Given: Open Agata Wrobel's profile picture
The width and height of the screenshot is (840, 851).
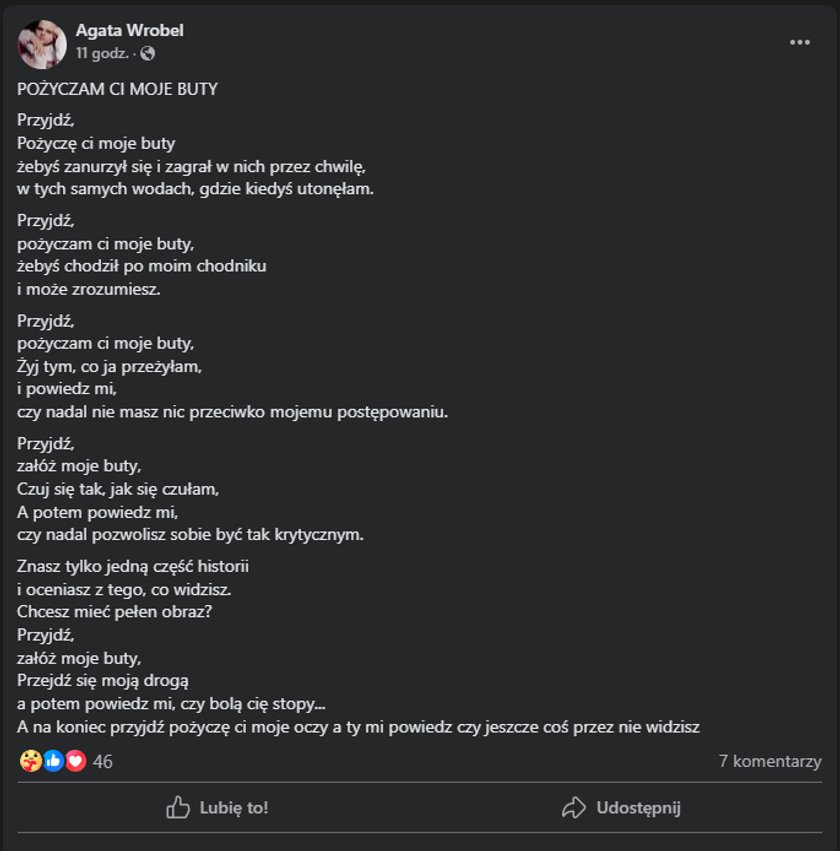Looking at the screenshot, I should click(x=42, y=45).
